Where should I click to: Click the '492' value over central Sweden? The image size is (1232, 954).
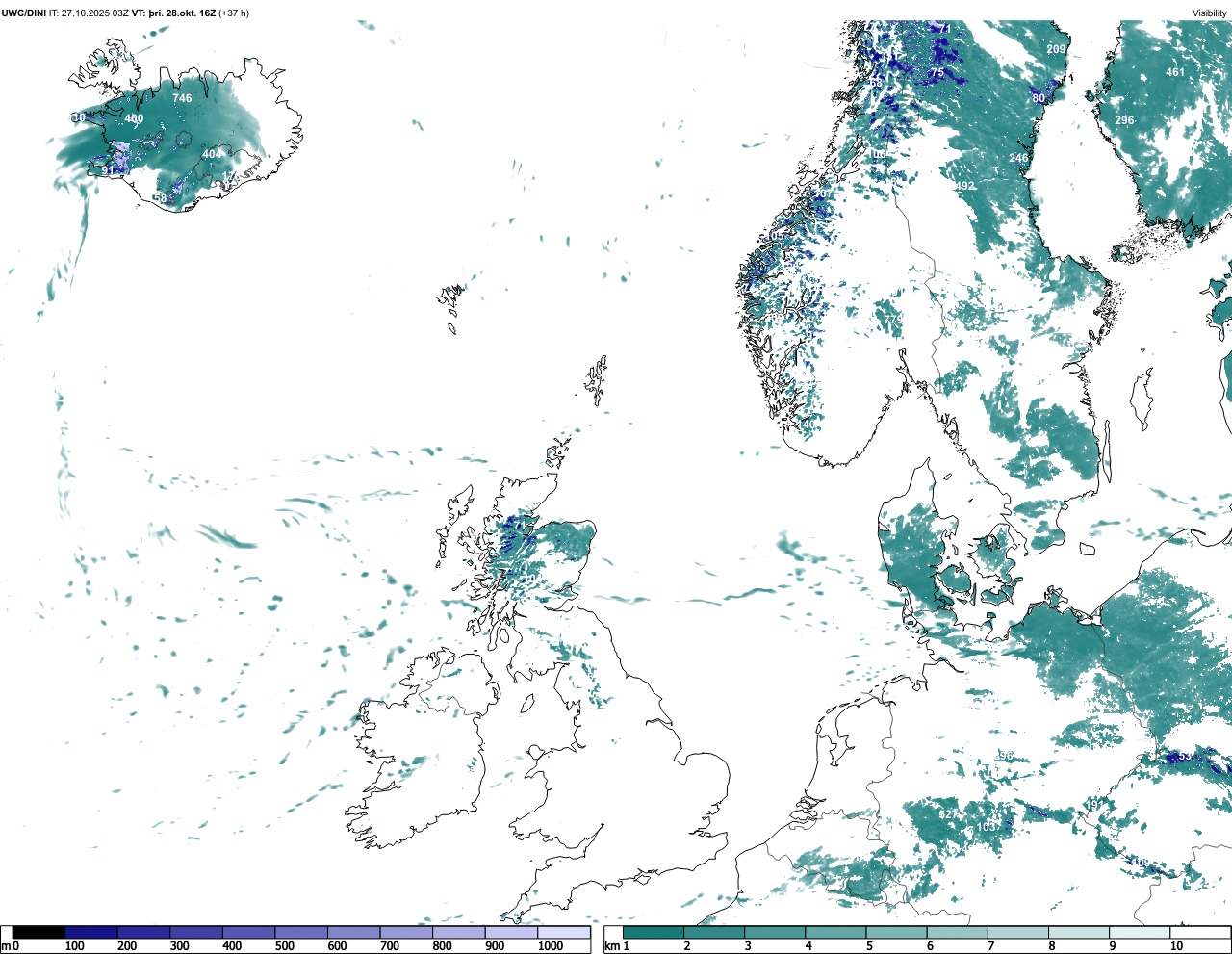click(x=964, y=186)
